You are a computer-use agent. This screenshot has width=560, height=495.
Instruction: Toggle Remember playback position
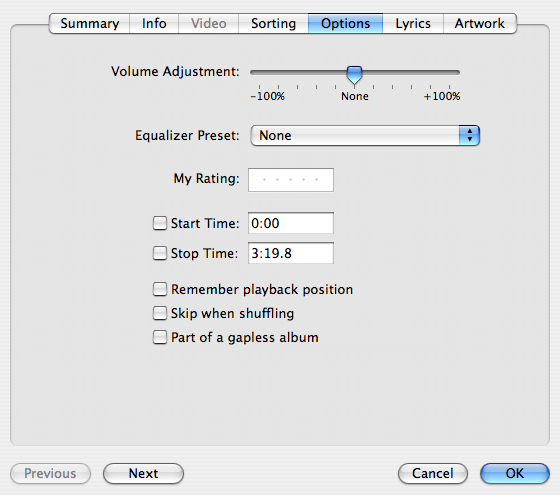pos(160,289)
